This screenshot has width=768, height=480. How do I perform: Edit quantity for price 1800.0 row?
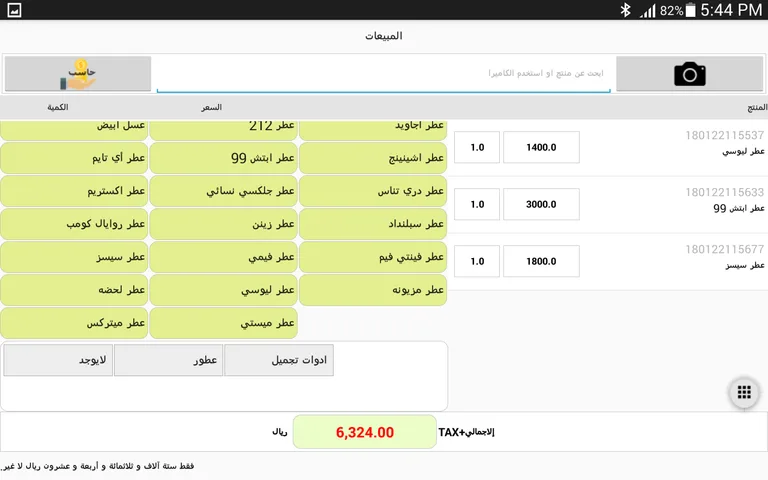477,261
